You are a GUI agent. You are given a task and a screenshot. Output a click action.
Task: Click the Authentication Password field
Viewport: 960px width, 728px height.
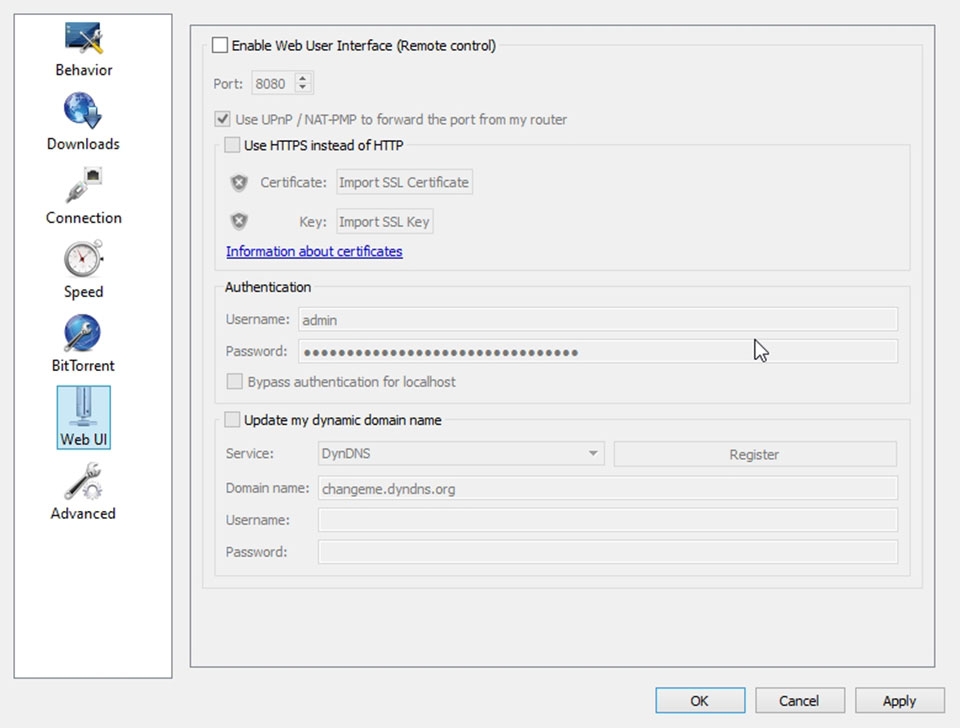click(598, 351)
